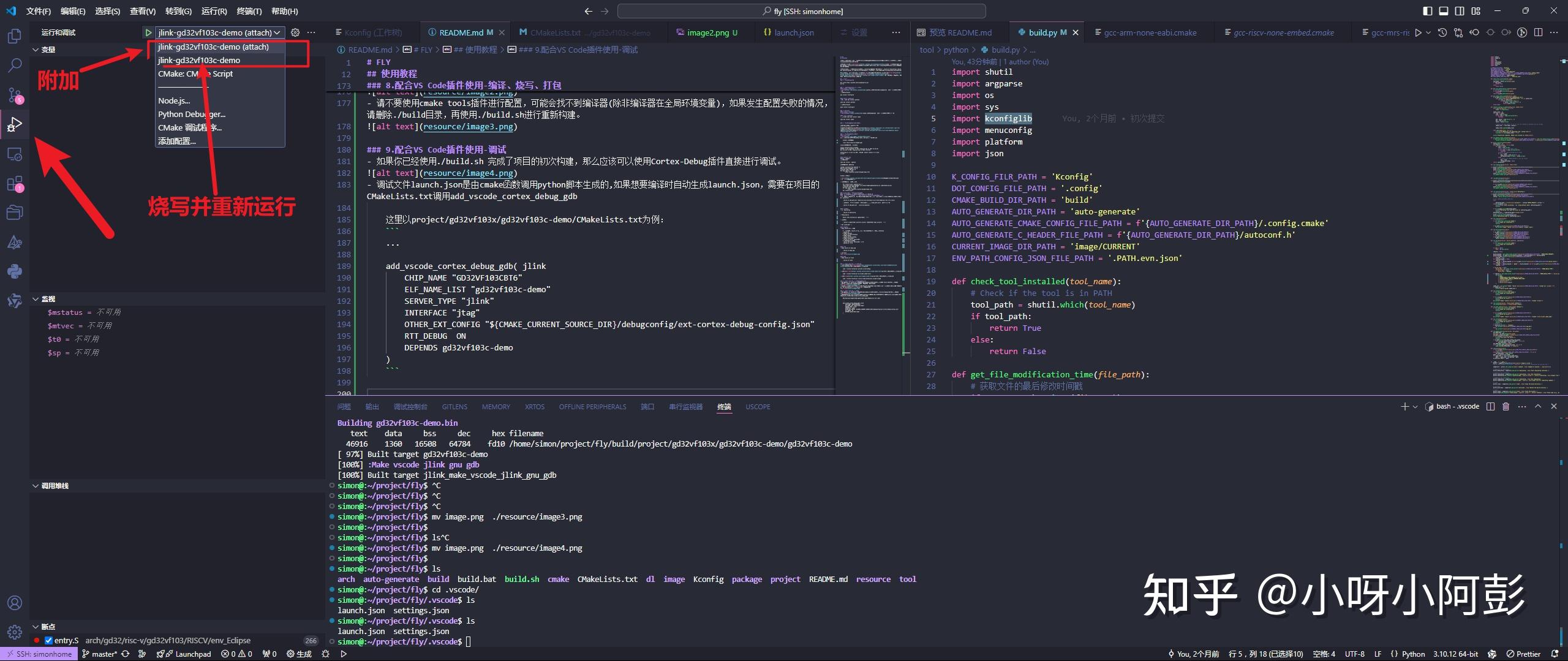Open the Remote Explorer in the activity bar
The image size is (1568, 661).
point(13,154)
